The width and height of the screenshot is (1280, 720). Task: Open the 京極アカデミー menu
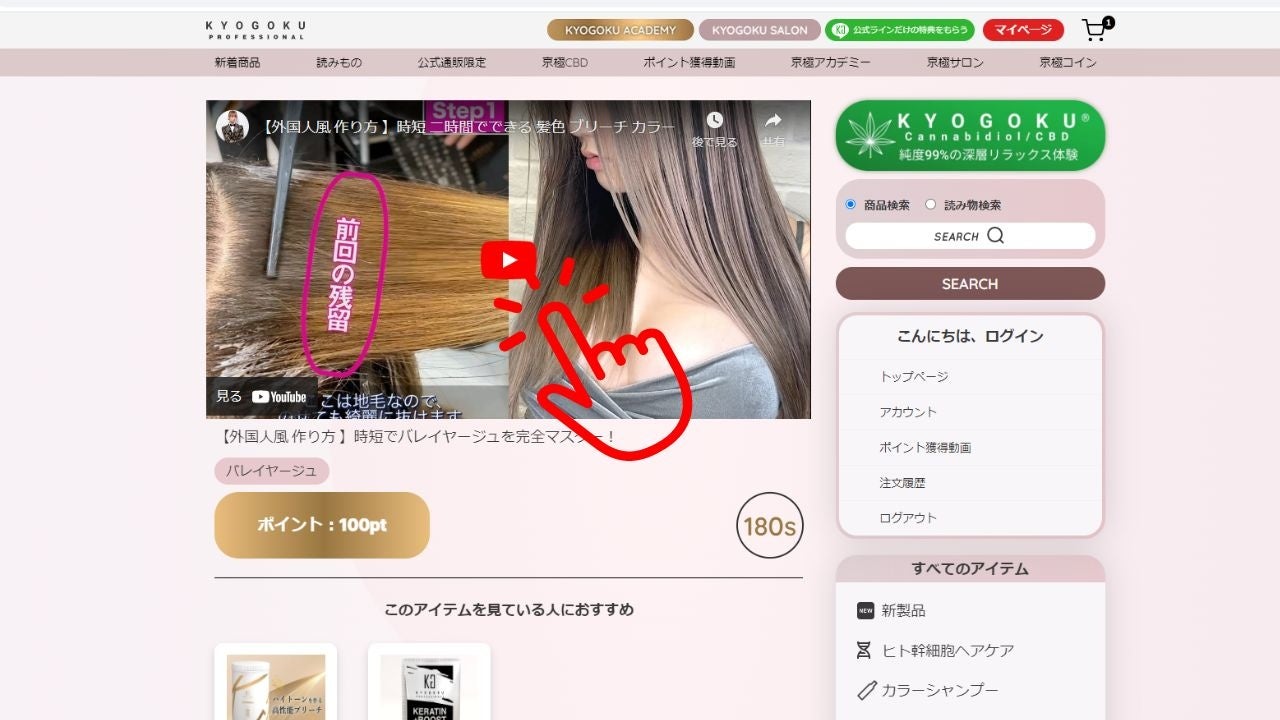tap(830, 62)
